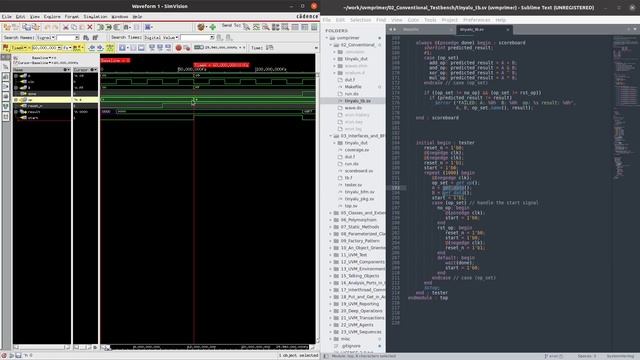Open the Simulation menu in SimVision
Viewport: 640px width, 360px height.
point(95,17)
